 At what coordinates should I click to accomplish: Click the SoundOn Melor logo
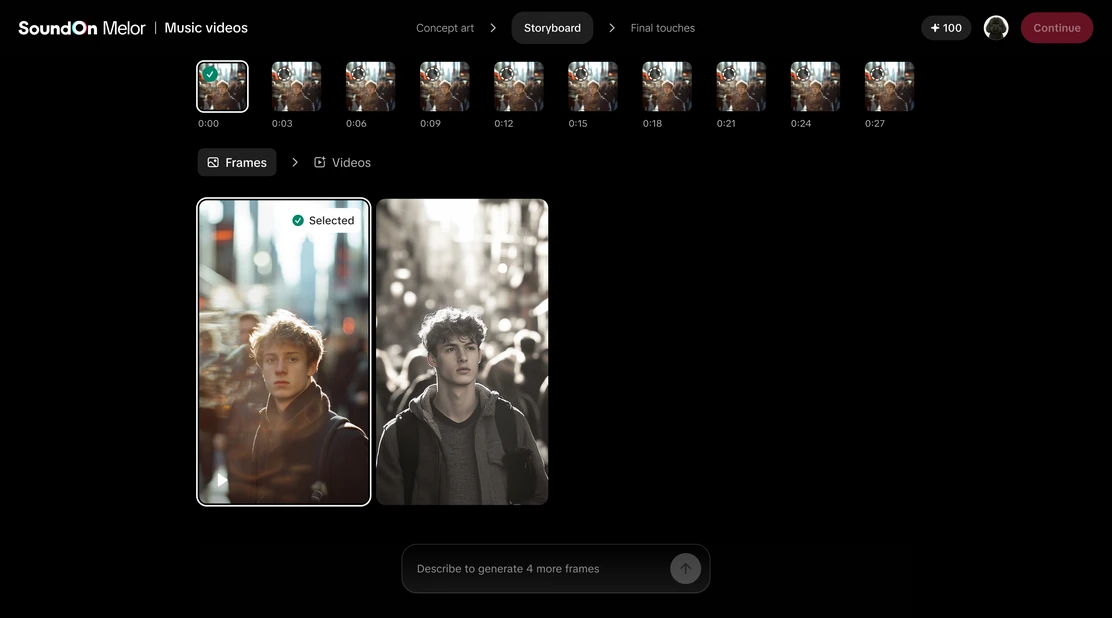click(82, 28)
